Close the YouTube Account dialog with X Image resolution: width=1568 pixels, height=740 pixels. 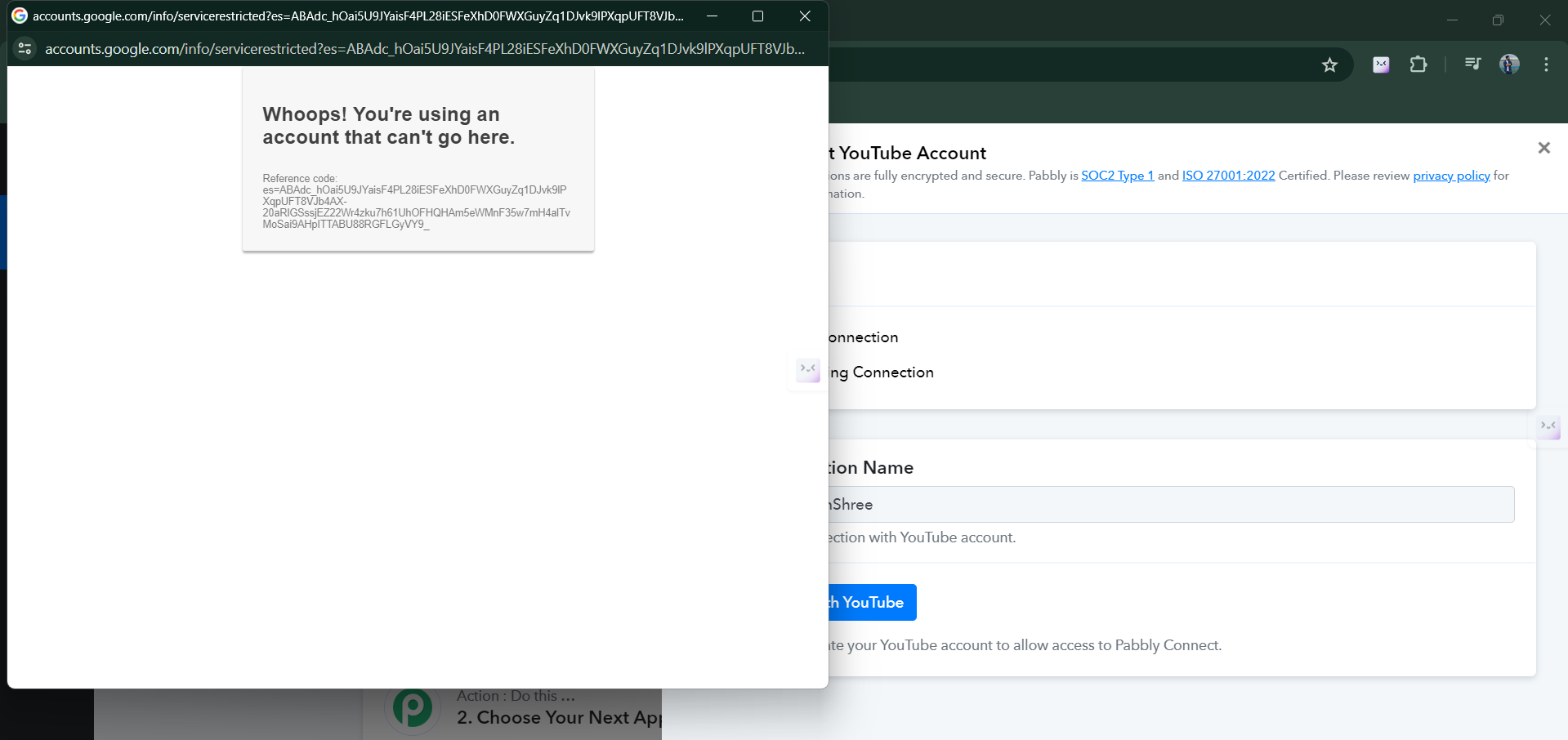(x=1543, y=148)
